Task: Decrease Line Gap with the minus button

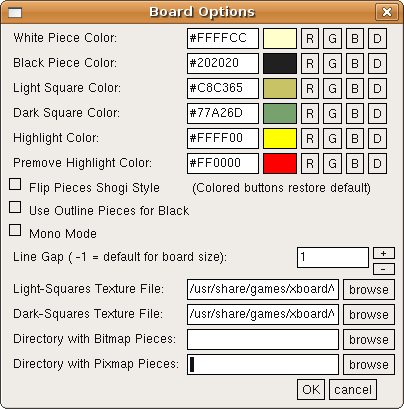Action: coord(384,269)
